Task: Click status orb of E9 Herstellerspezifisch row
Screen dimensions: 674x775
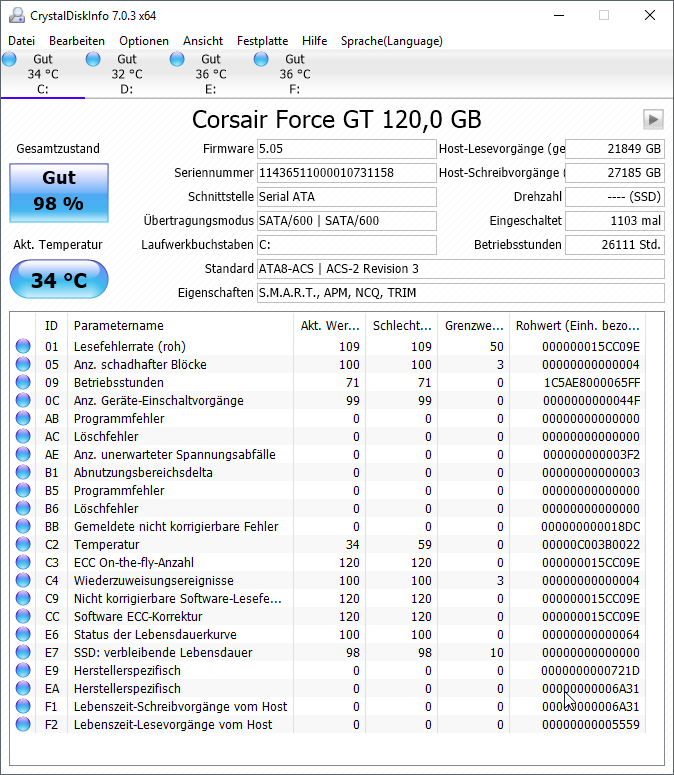Action: [x=23, y=670]
